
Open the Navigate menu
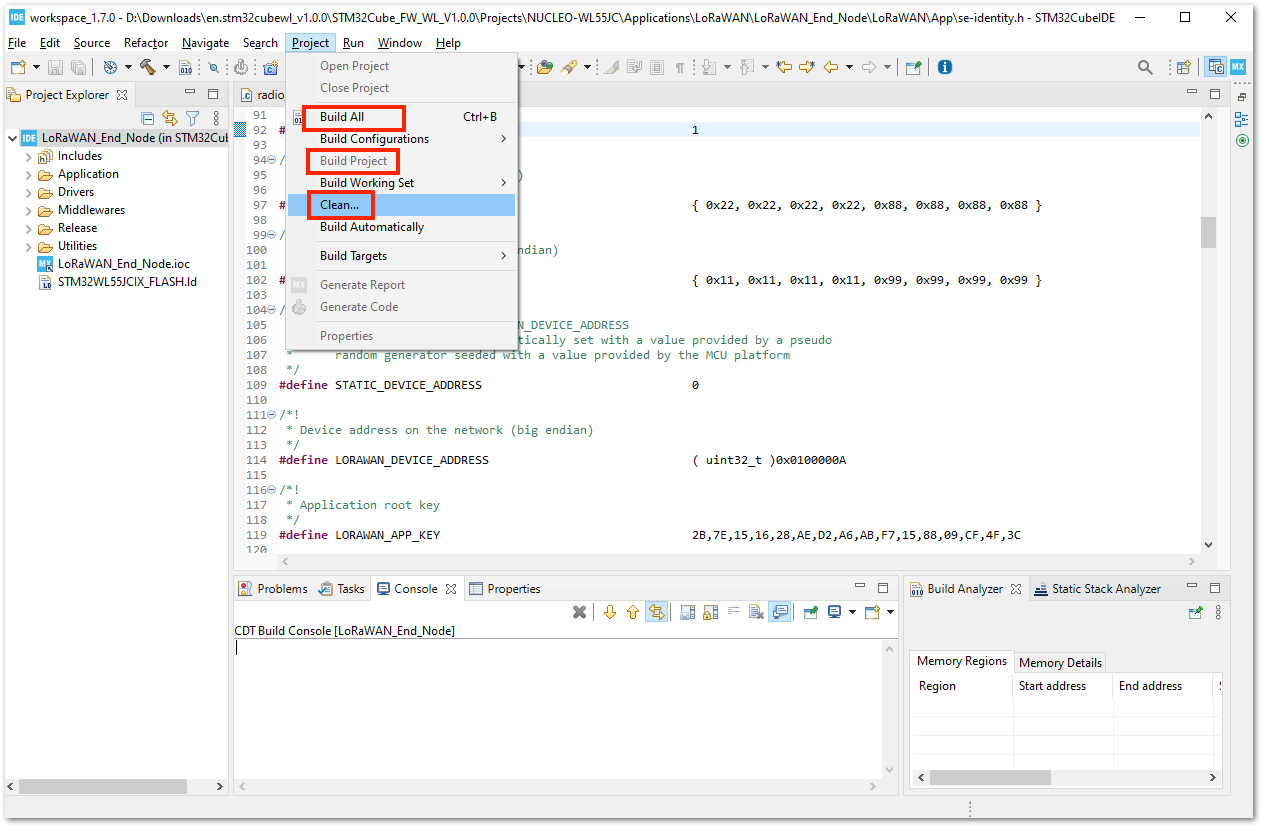(205, 43)
